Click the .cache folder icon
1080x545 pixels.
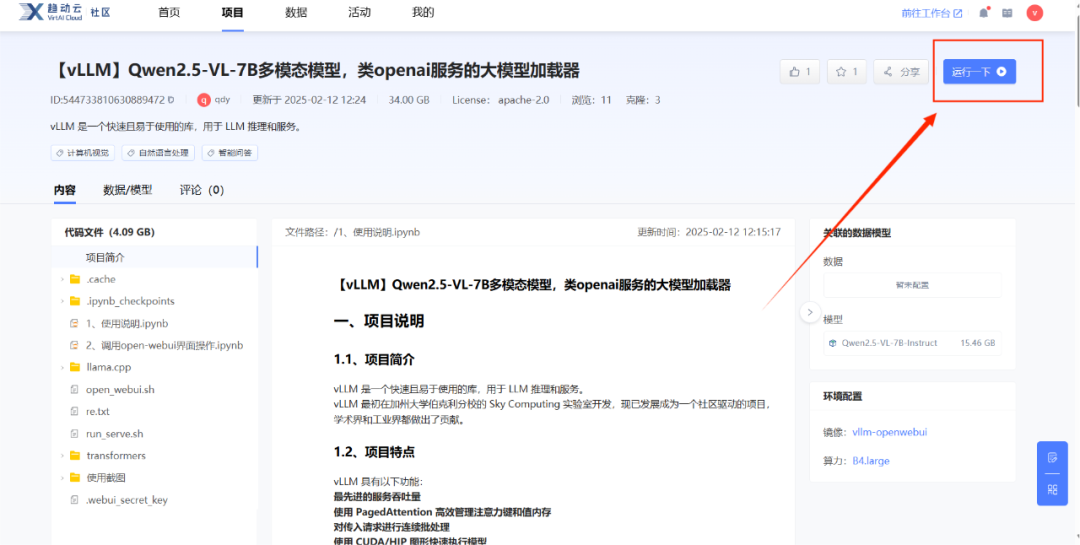point(74,279)
